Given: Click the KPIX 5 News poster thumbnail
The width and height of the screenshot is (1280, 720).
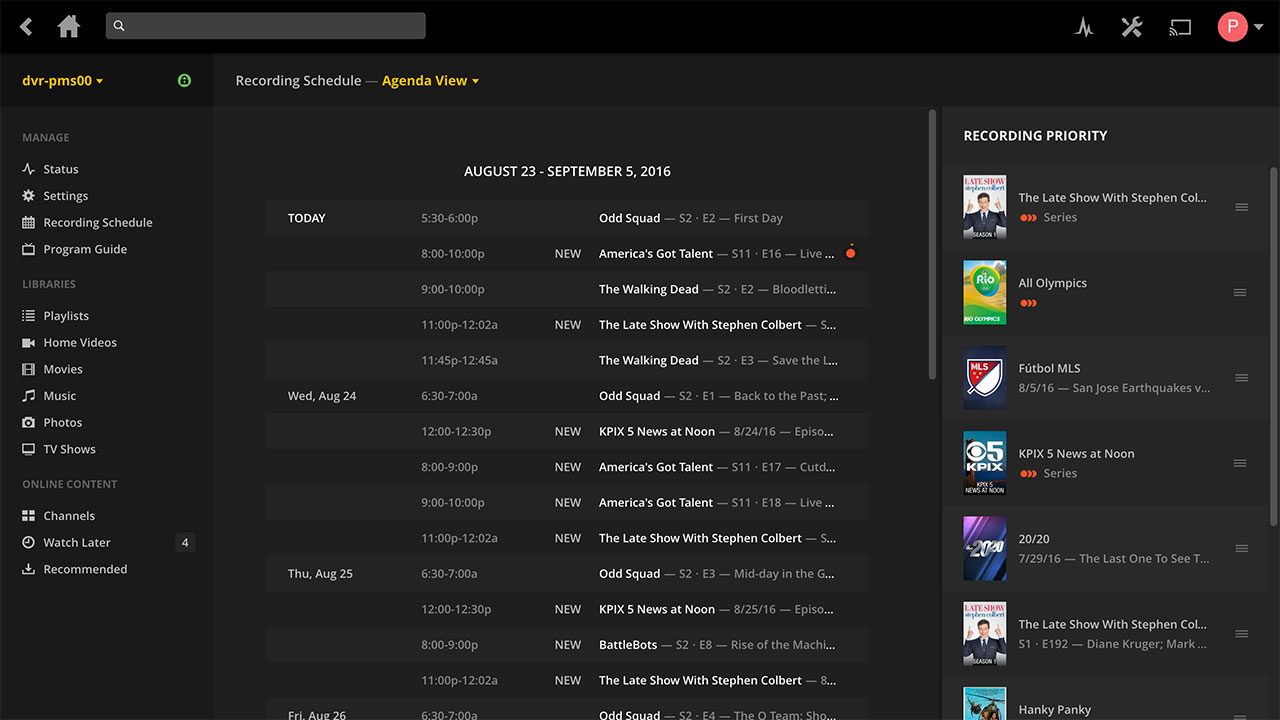Looking at the screenshot, I should pyautogui.click(x=984, y=463).
